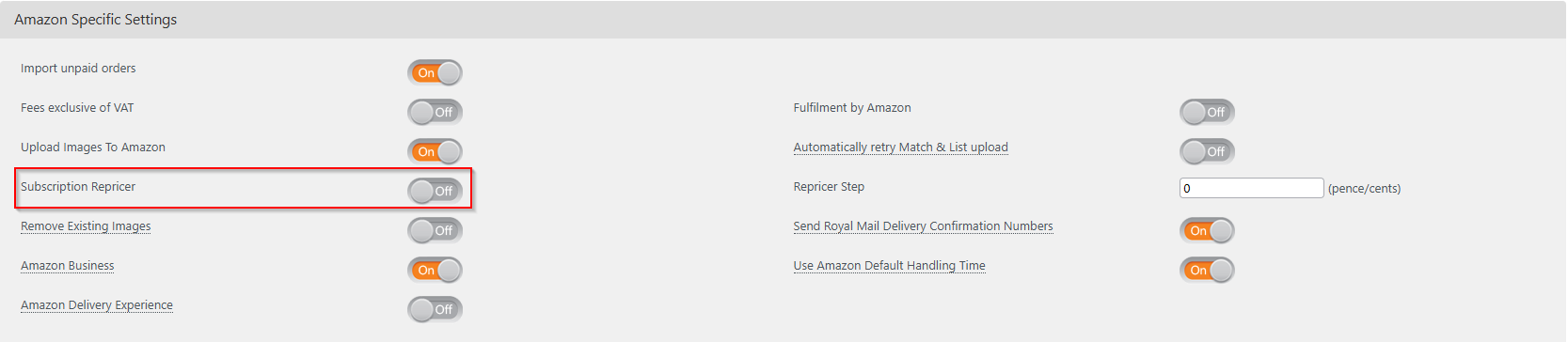Open Remove Existing Images help link
This screenshot has width=1568, height=342.
[86, 226]
